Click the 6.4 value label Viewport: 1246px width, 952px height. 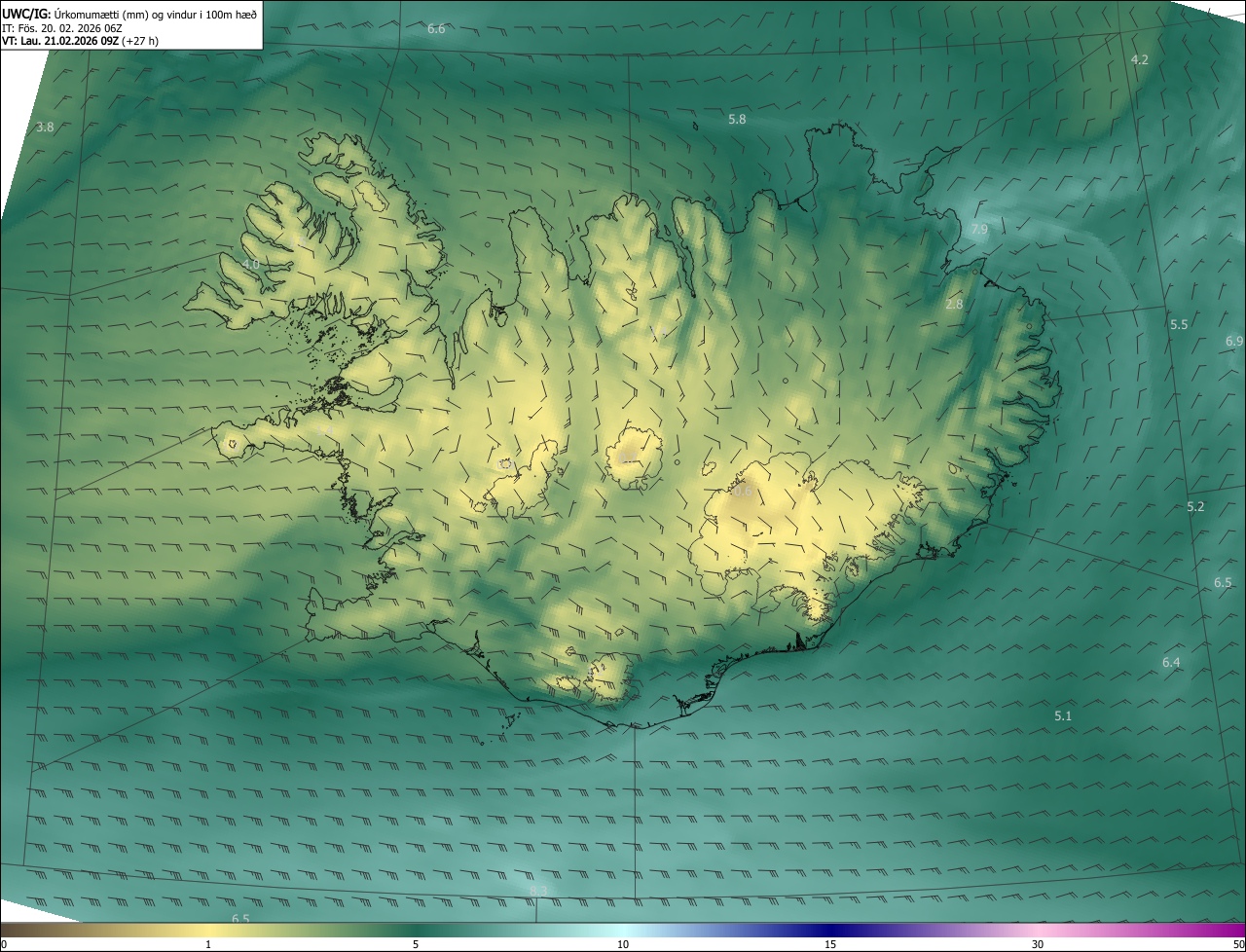[x=1171, y=662]
